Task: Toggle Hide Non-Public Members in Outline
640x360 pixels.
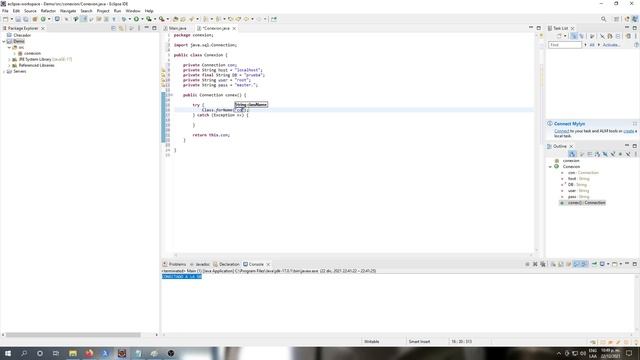Action: pyautogui.click(x=620, y=154)
